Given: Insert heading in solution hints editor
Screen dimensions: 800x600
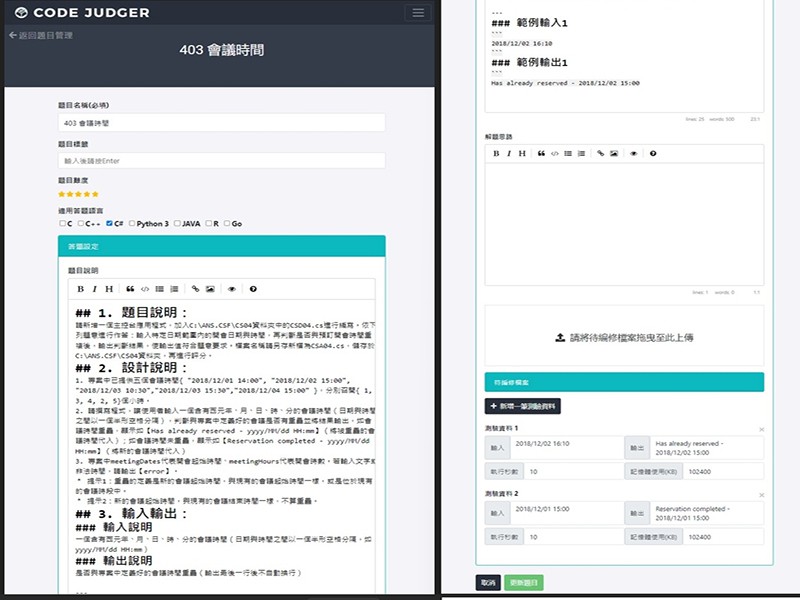Looking at the screenshot, I should (x=522, y=153).
